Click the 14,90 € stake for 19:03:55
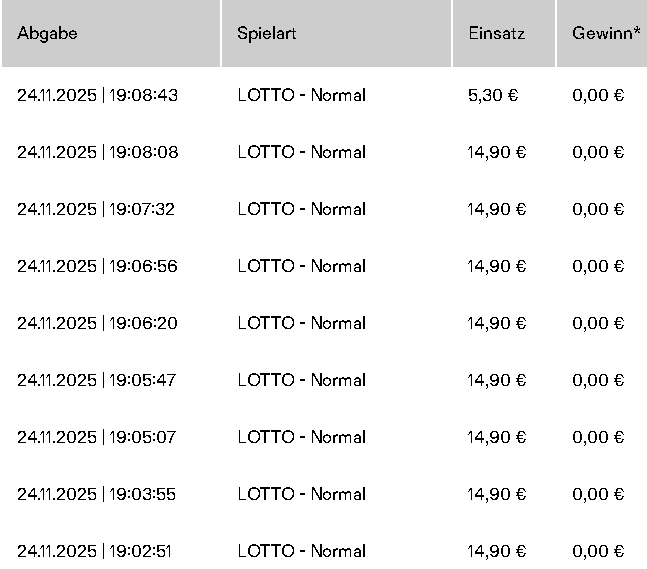647x569 pixels. (x=497, y=495)
